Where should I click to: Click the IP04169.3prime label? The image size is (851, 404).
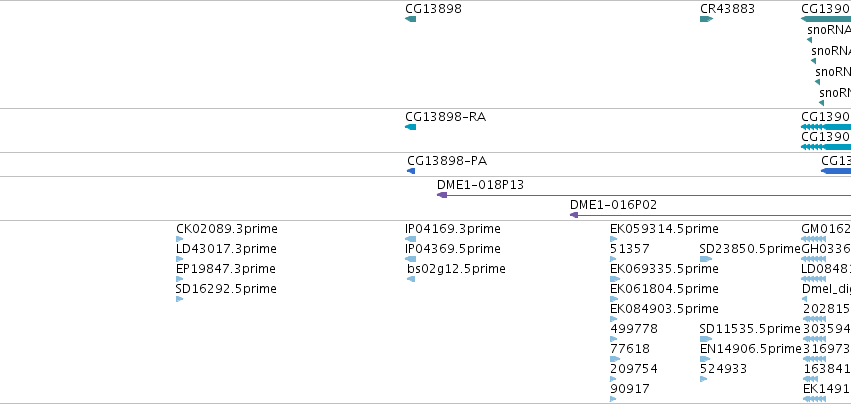(453, 228)
